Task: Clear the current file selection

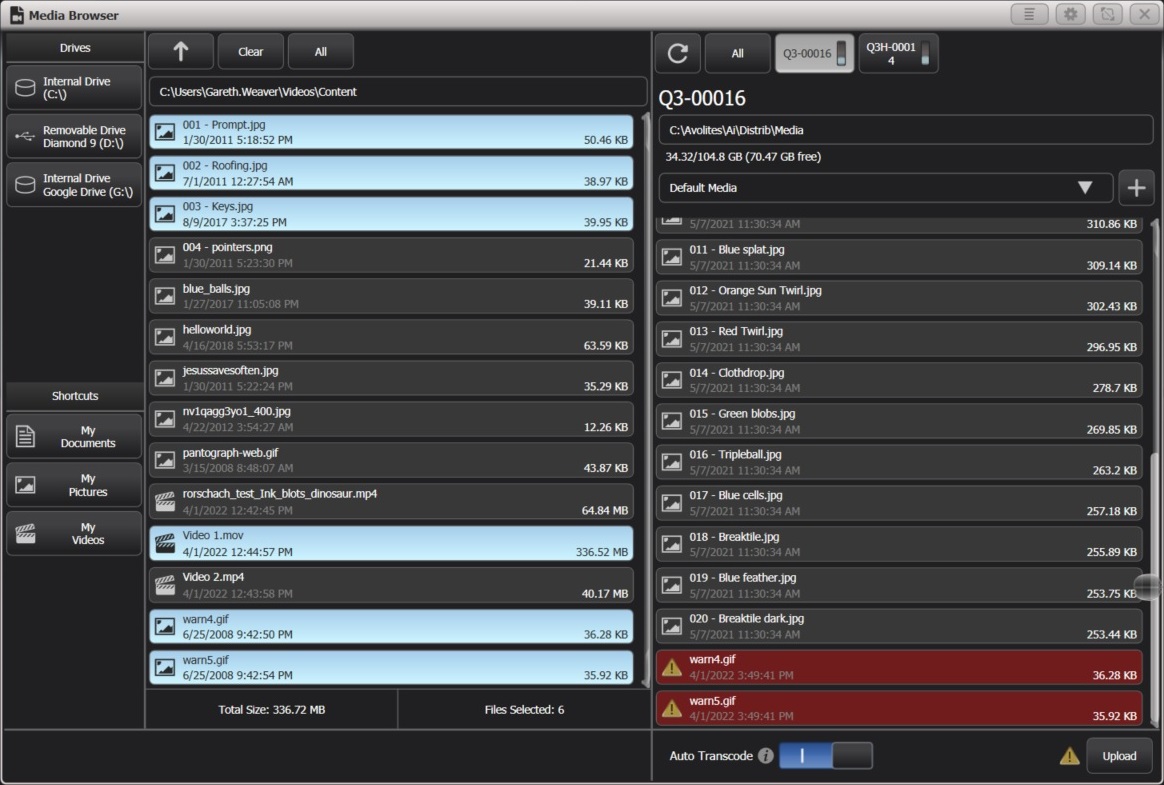Action: coord(250,51)
